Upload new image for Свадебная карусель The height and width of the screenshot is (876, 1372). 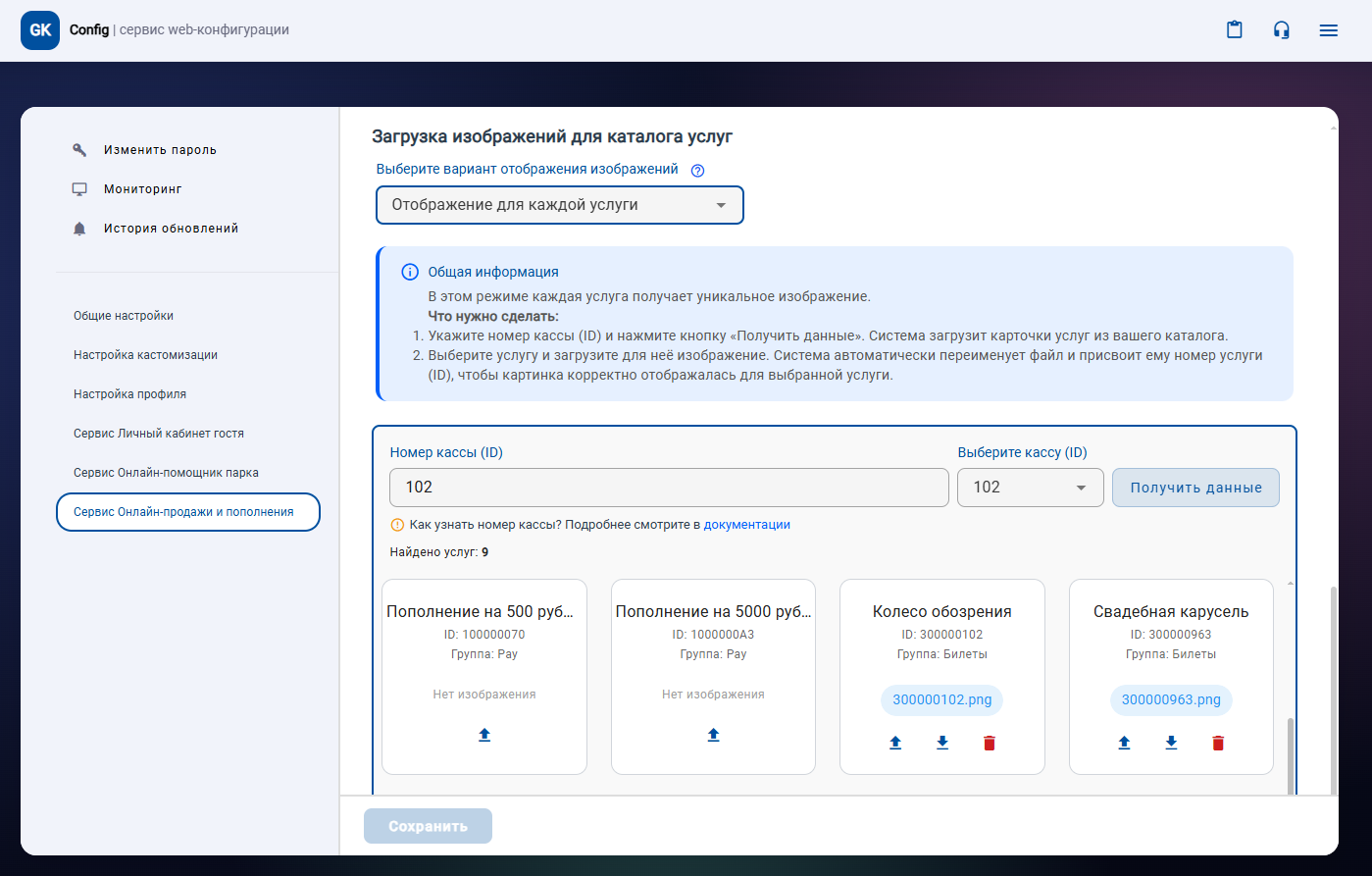point(1124,744)
